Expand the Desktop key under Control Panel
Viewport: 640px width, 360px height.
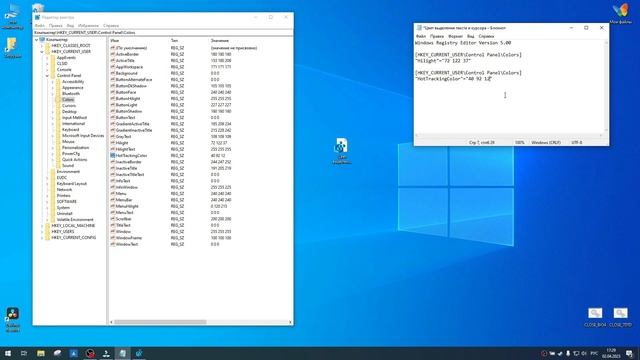52,111
